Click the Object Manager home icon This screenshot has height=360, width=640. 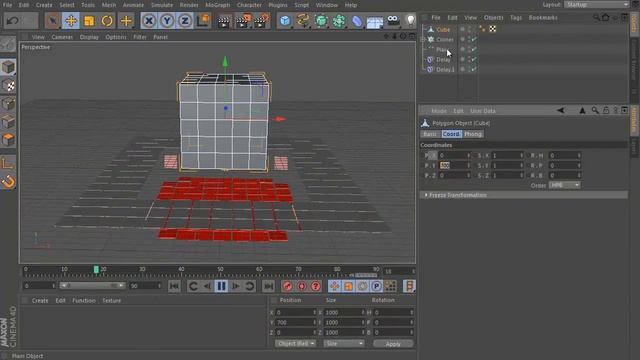(606, 18)
